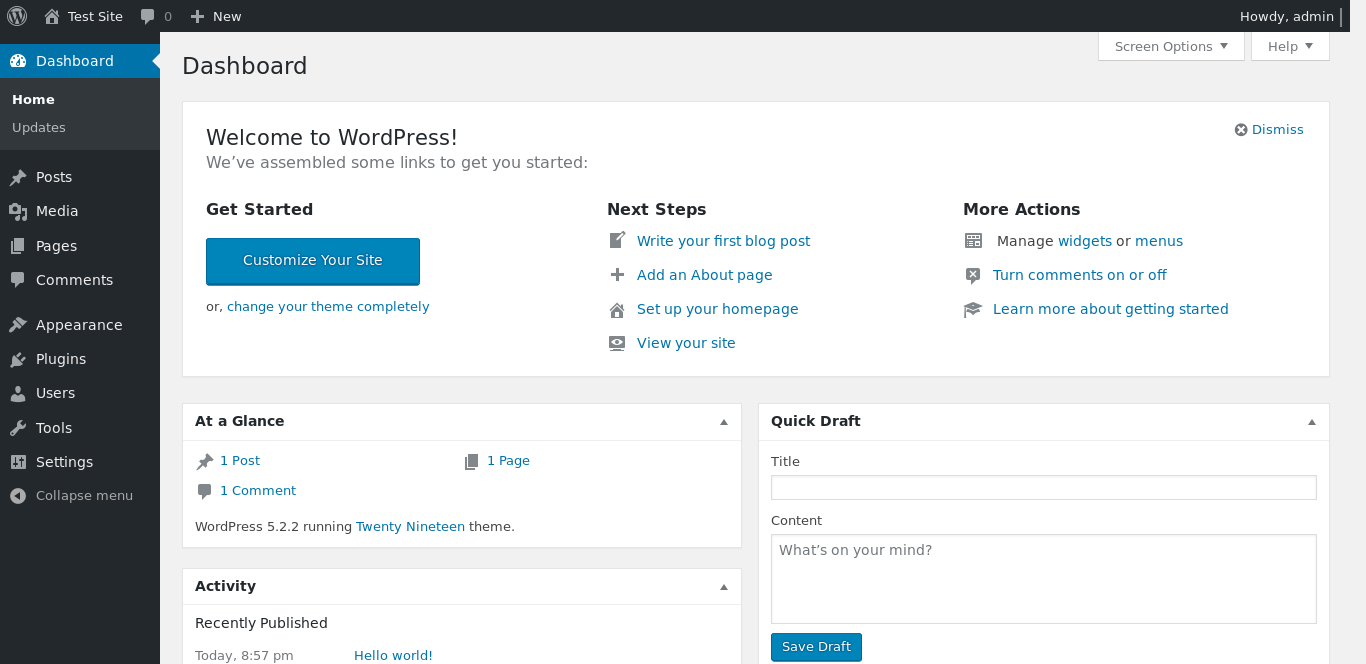Click the plus icon beside Add an About page
Screen dimensions: 1366x664
point(617,275)
